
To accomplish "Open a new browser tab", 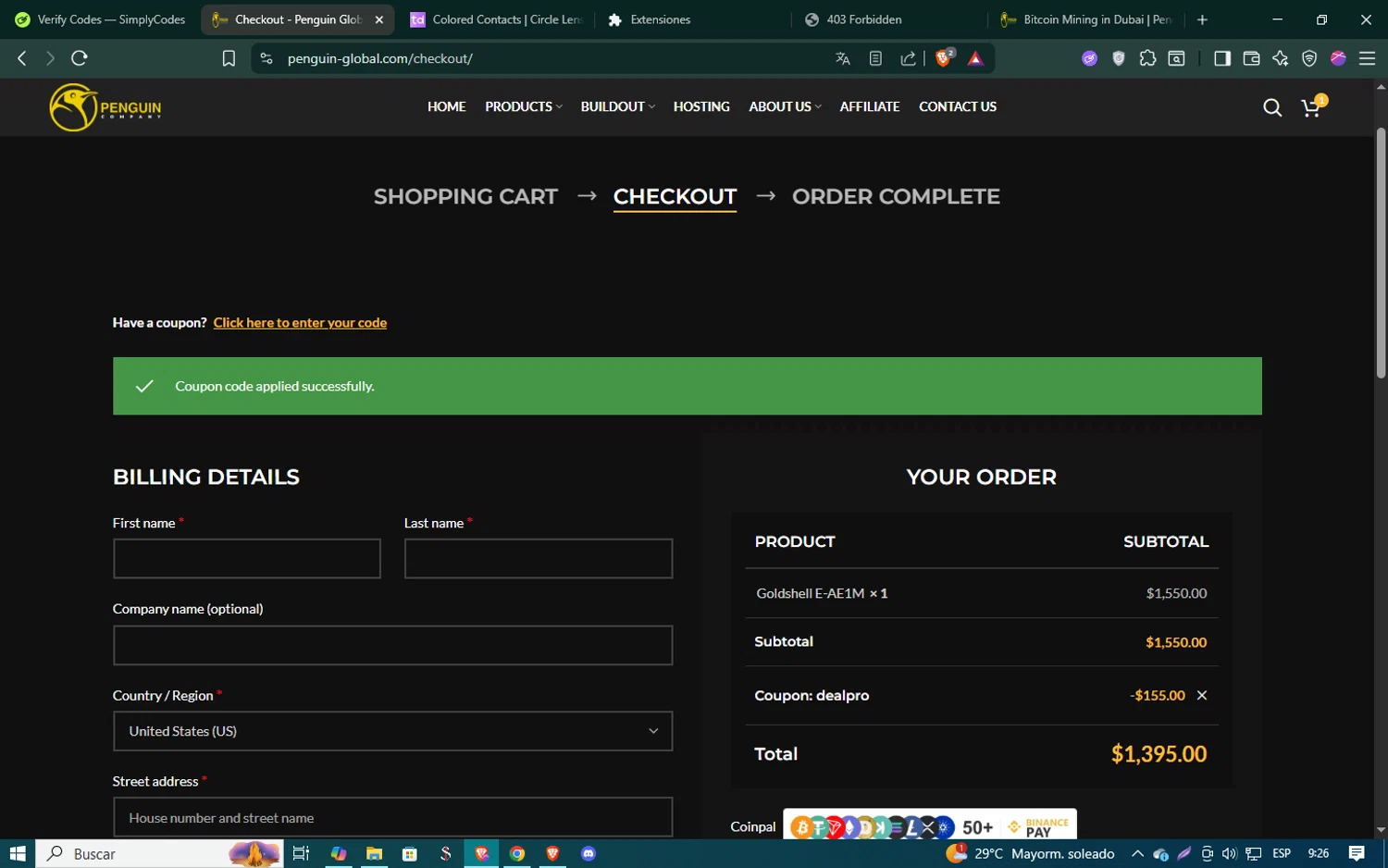I will point(1202,19).
